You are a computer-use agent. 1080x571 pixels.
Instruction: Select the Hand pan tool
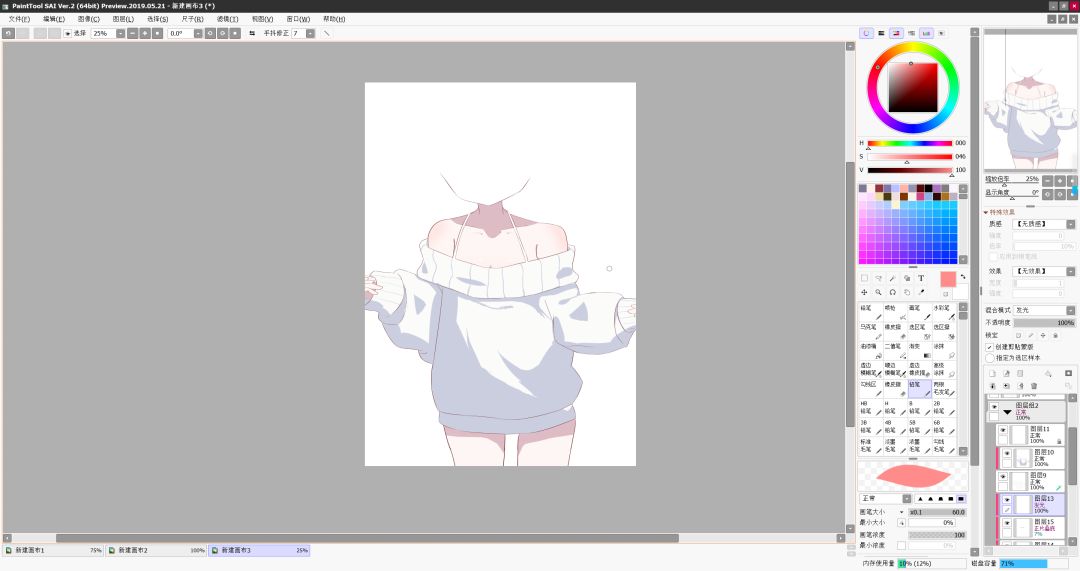[907, 292]
